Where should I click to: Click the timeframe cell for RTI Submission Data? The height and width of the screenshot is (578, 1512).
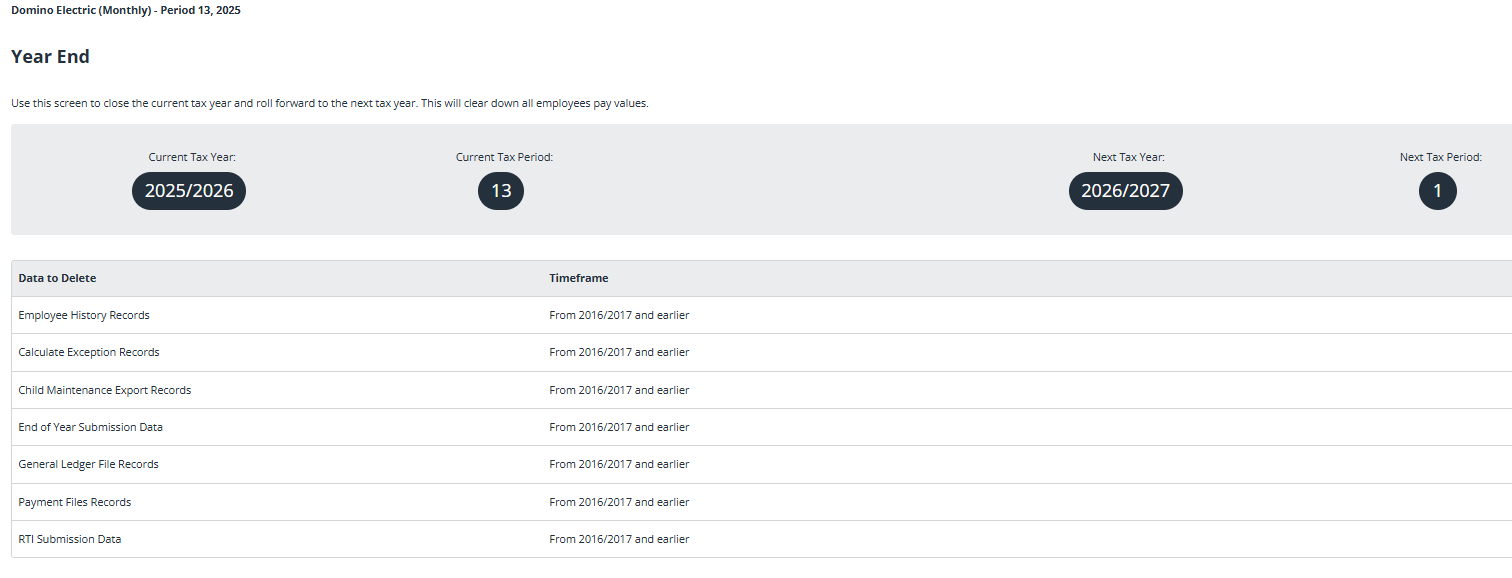(x=619, y=539)
